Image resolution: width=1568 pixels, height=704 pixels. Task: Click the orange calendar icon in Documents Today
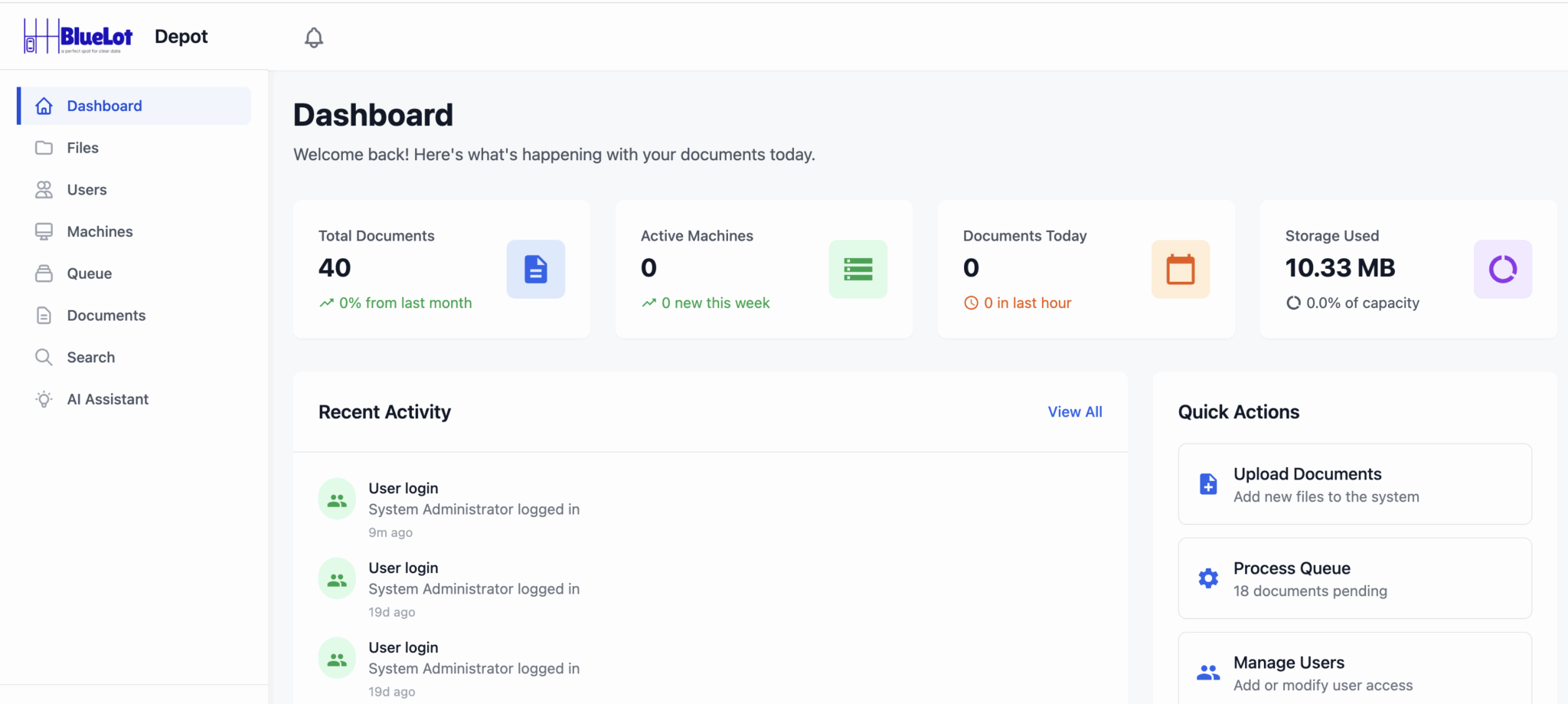pos(1180,269)
